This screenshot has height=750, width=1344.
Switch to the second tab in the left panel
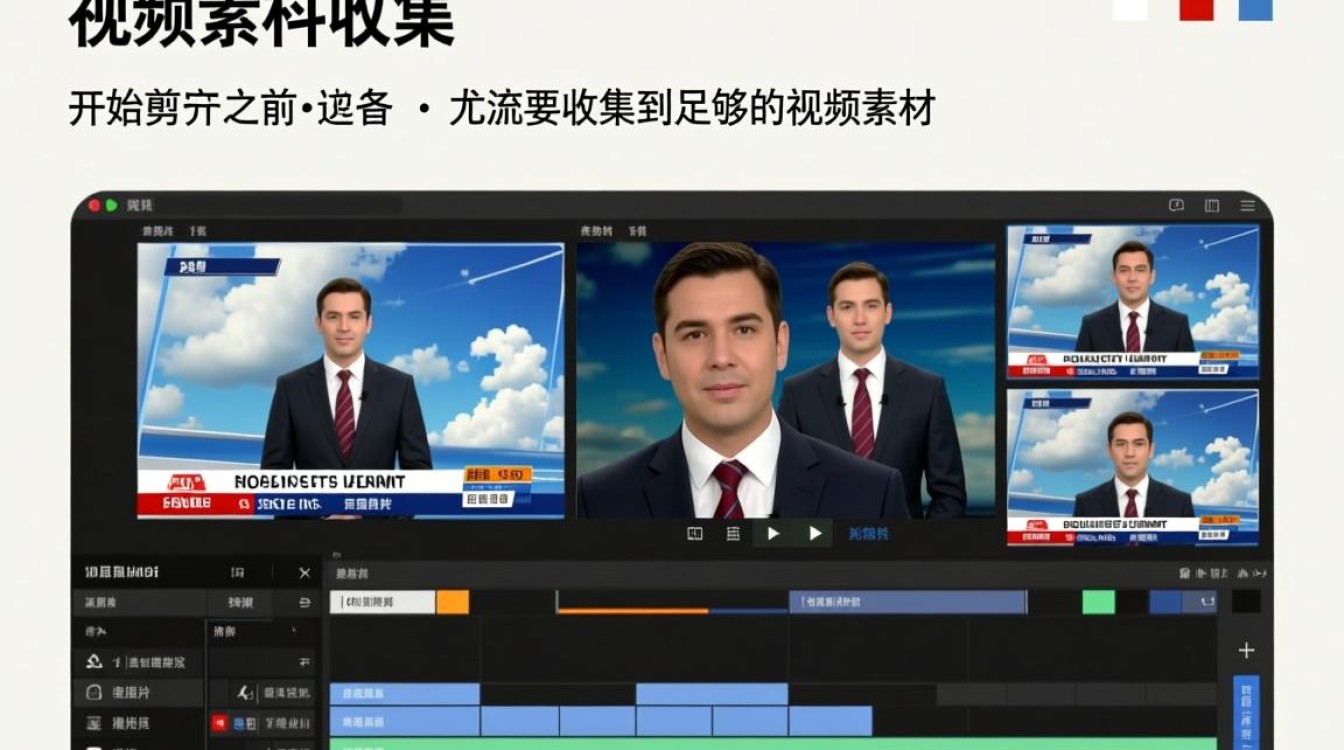[240, 602]
